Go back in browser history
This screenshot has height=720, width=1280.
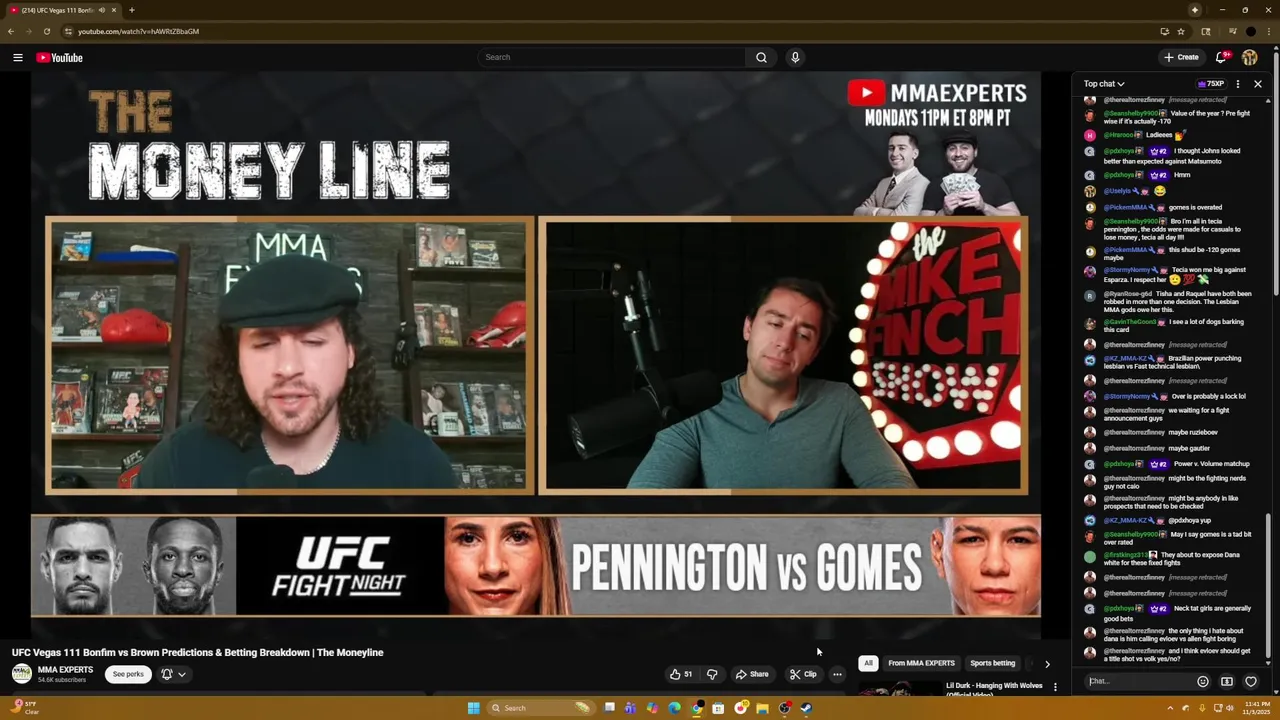coord(11,31)
